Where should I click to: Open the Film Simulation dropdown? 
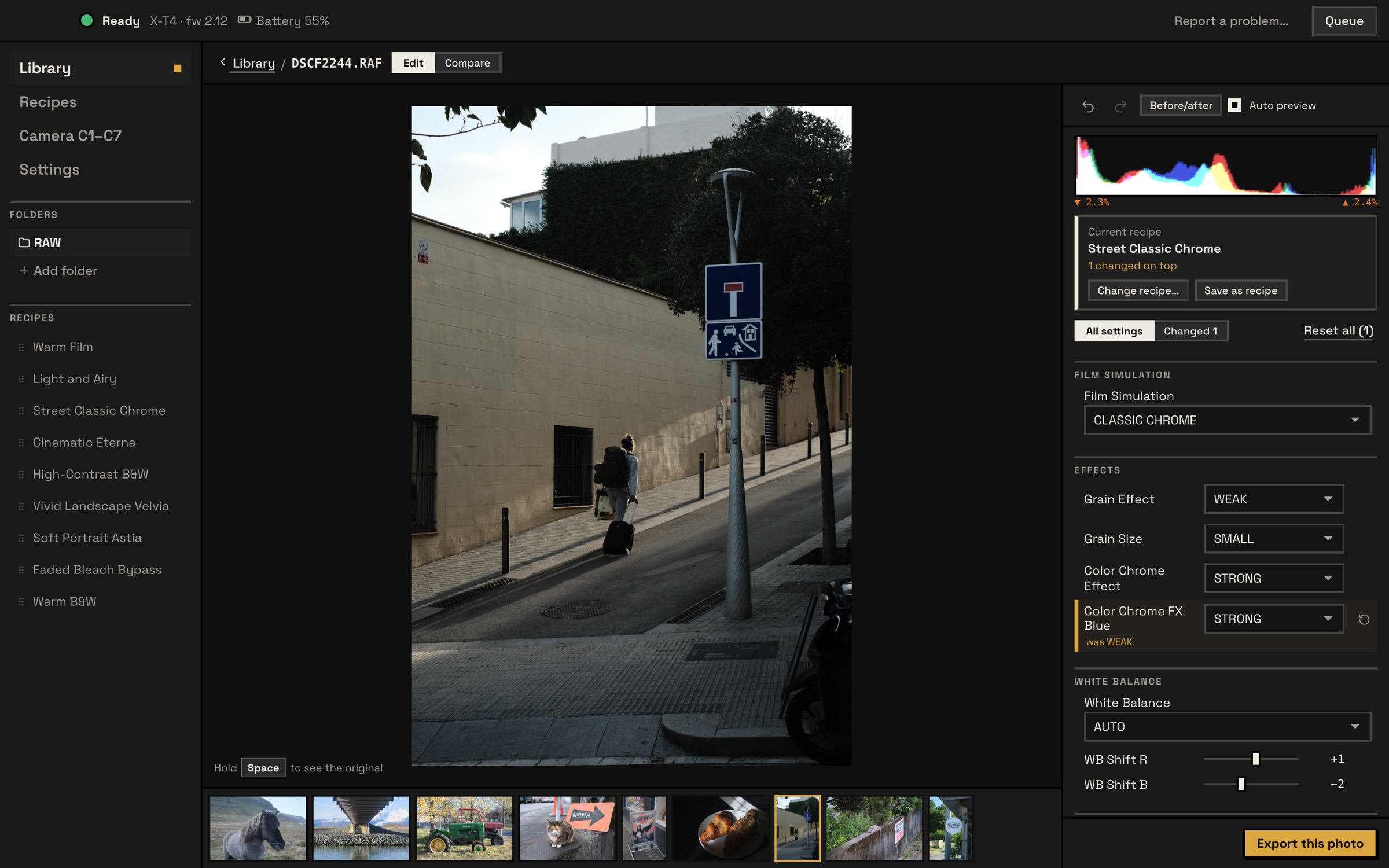(x=1227, y=420)
